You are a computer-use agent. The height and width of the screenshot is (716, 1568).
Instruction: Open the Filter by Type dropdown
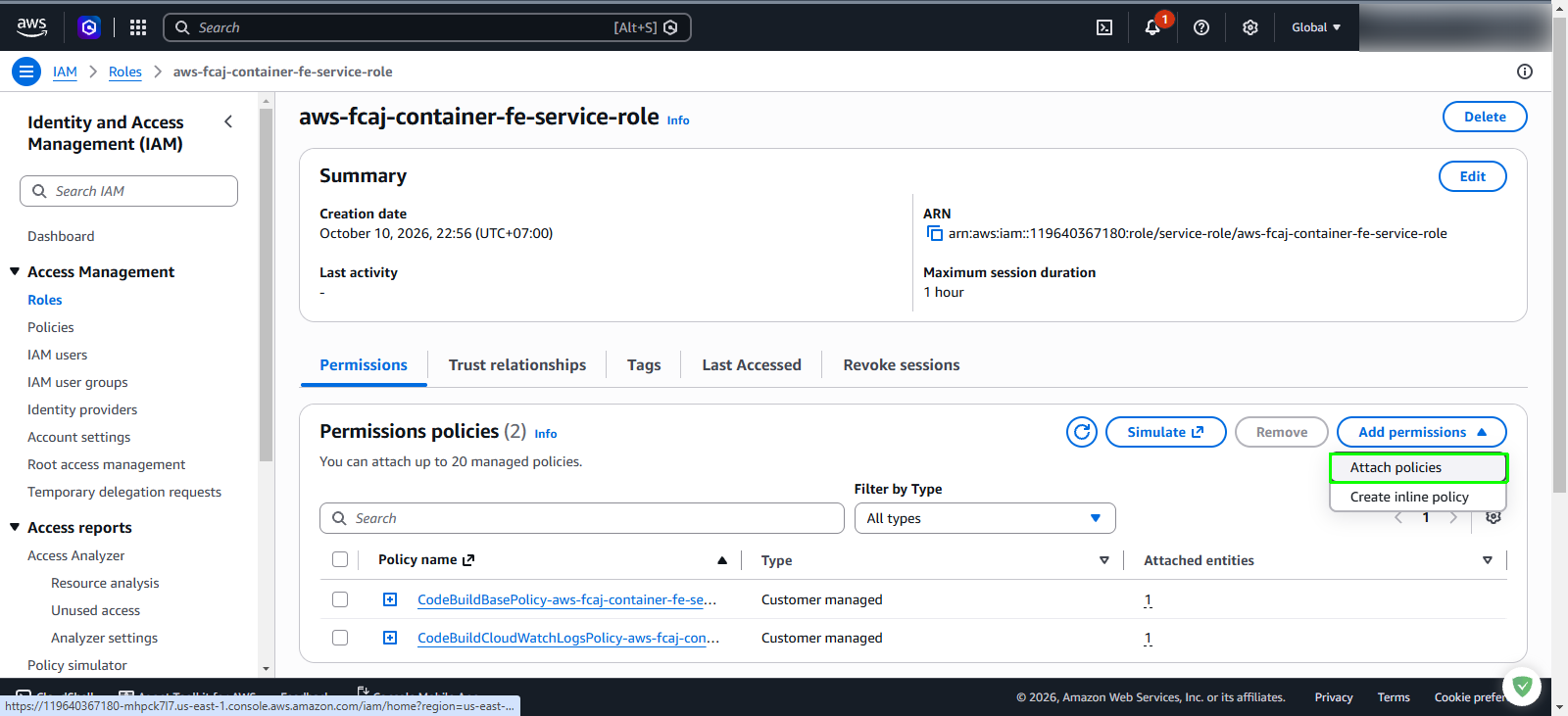985,518
